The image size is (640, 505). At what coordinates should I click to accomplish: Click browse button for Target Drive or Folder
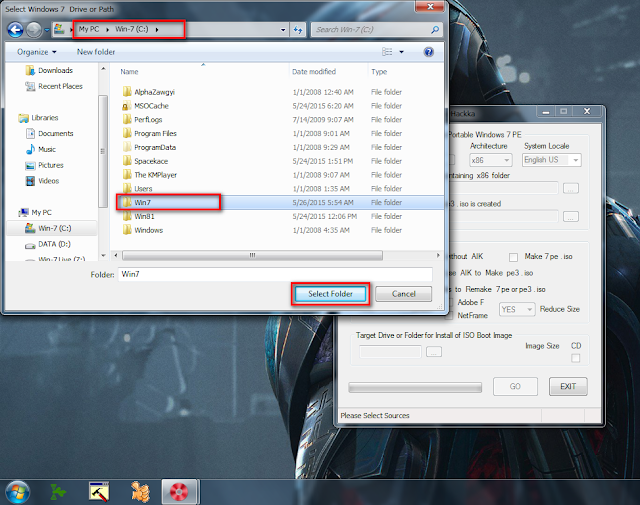click(434, 351)
